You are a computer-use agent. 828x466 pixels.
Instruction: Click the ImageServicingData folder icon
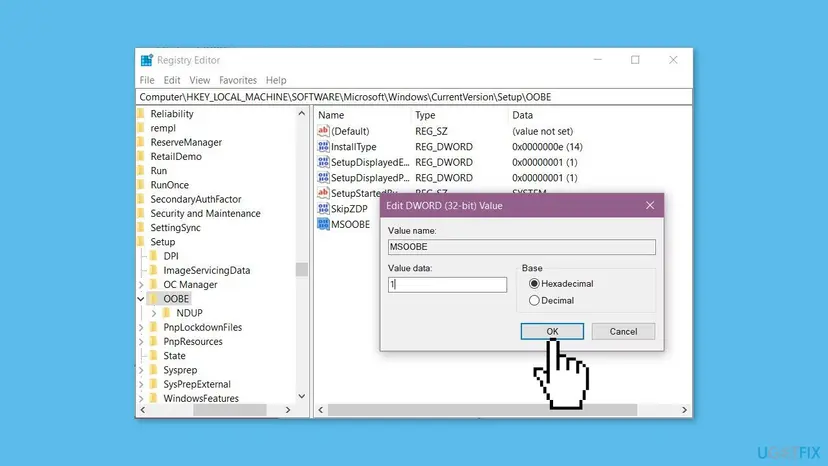coord(154,271)
